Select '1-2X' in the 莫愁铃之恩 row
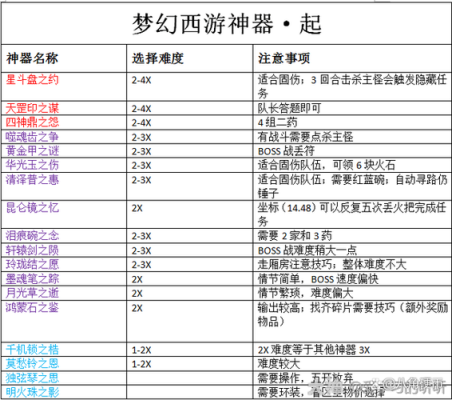The width and height of the screenshot is (452, 400). 141,364
